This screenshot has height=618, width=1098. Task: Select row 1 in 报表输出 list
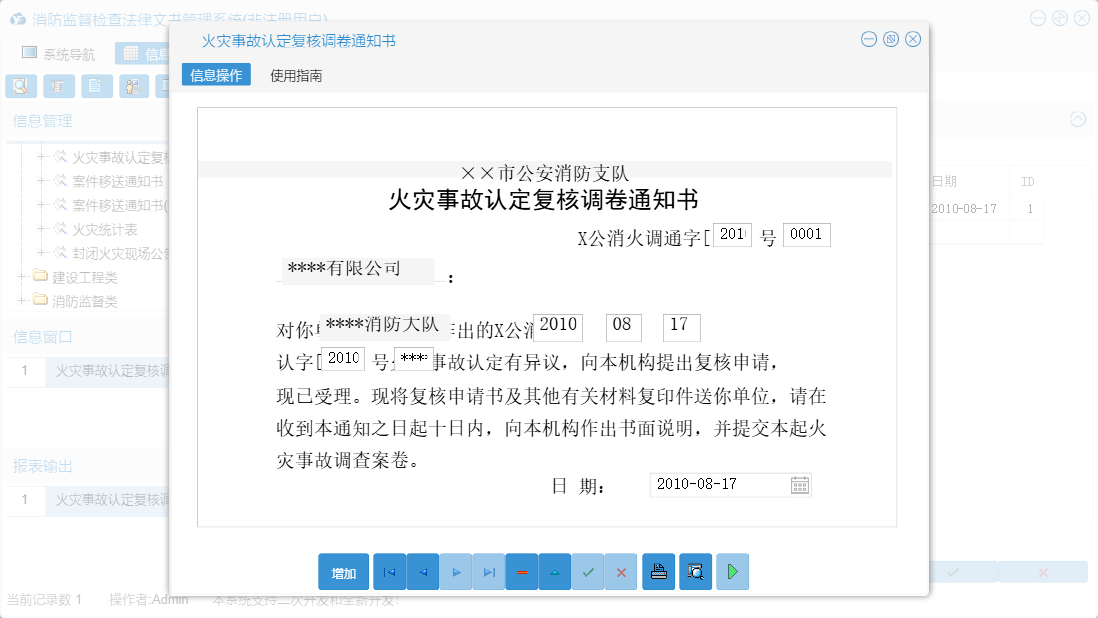coord(87,500)
